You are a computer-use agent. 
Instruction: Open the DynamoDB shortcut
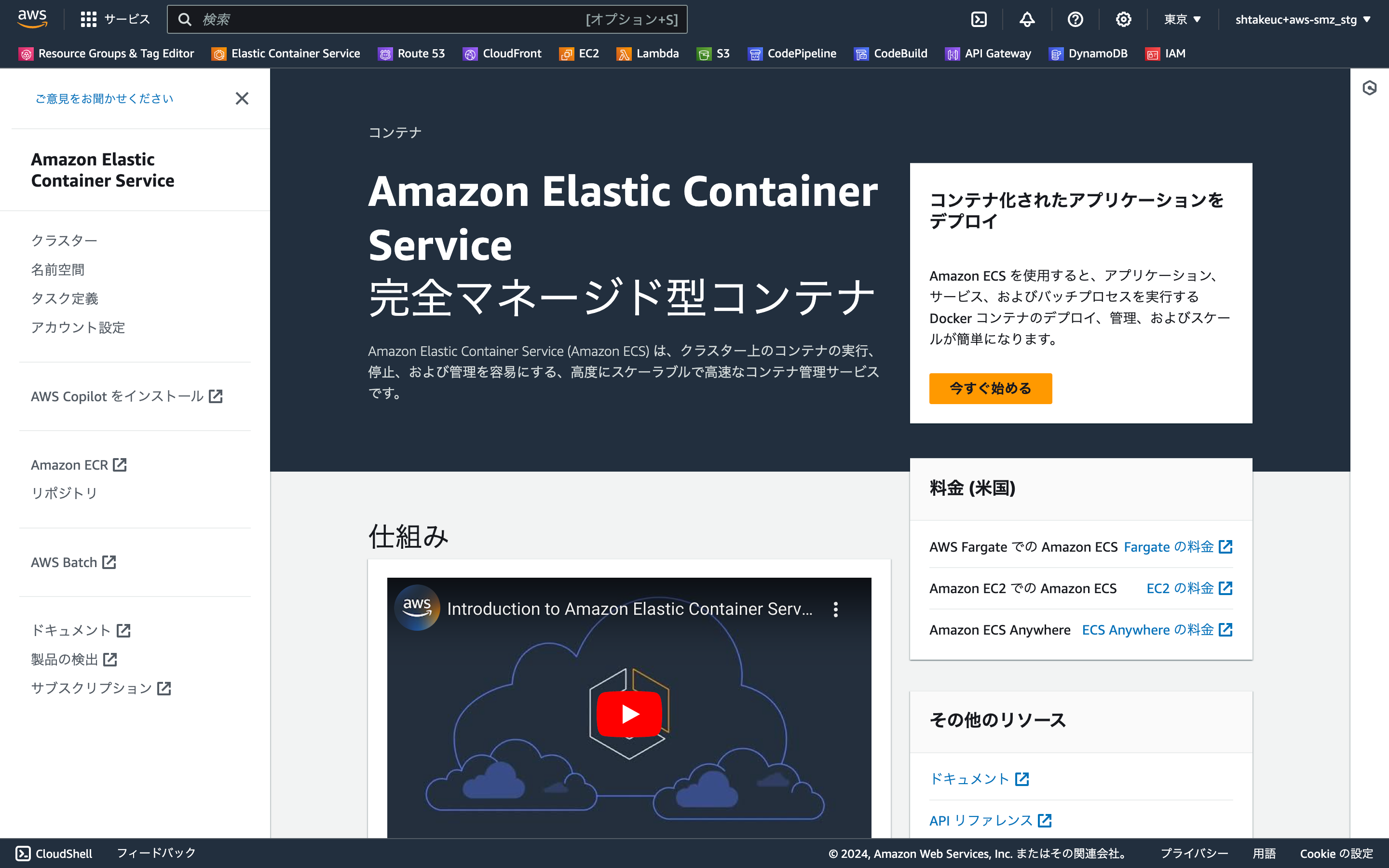click(1088, 54)
